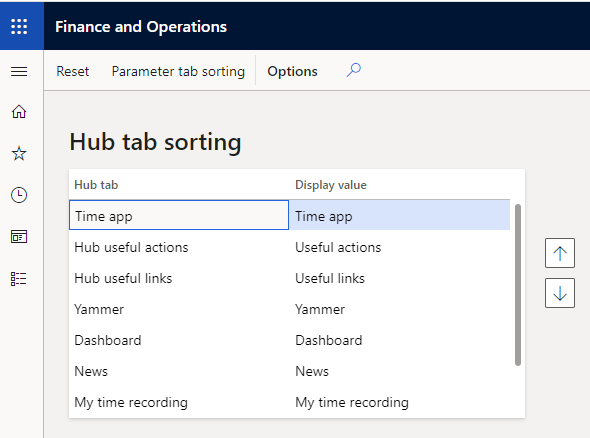
Task: Open the Favorites star icon
Action: point(19,154)
